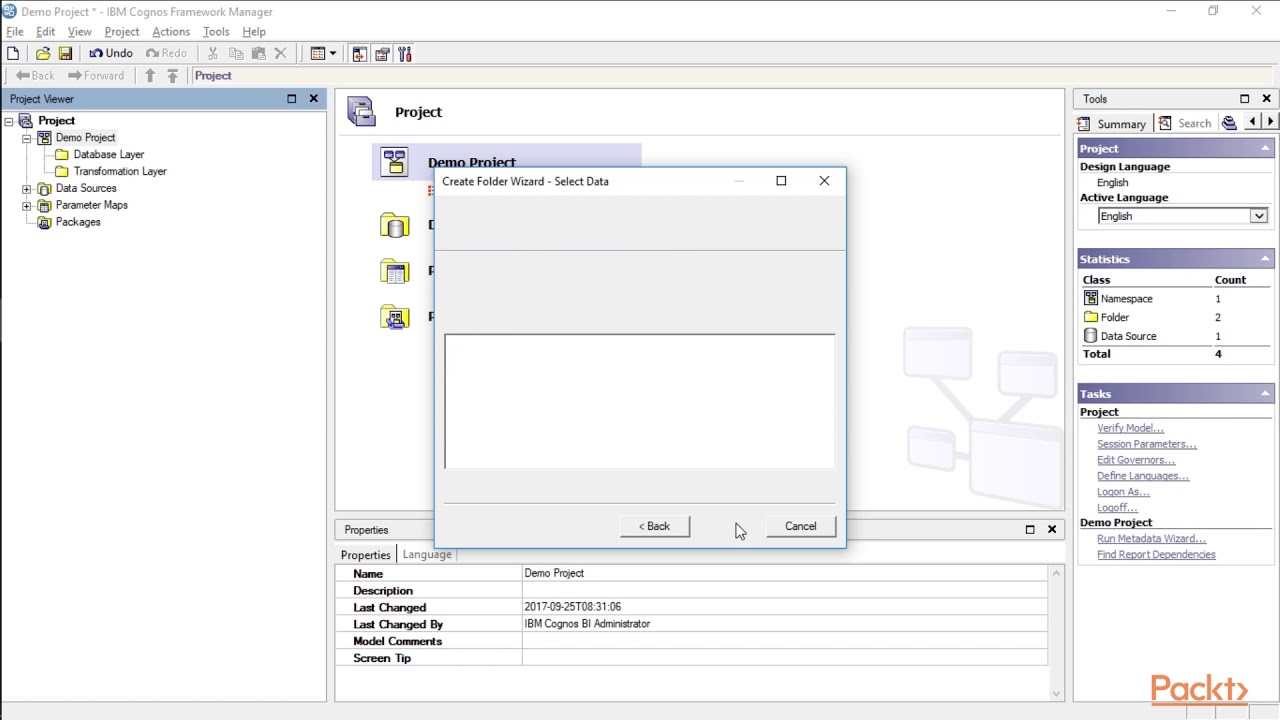Toggle the Project Viewer pane toolbar icon
Viewport: 1280px width, 720px height.
pos(359,54)
